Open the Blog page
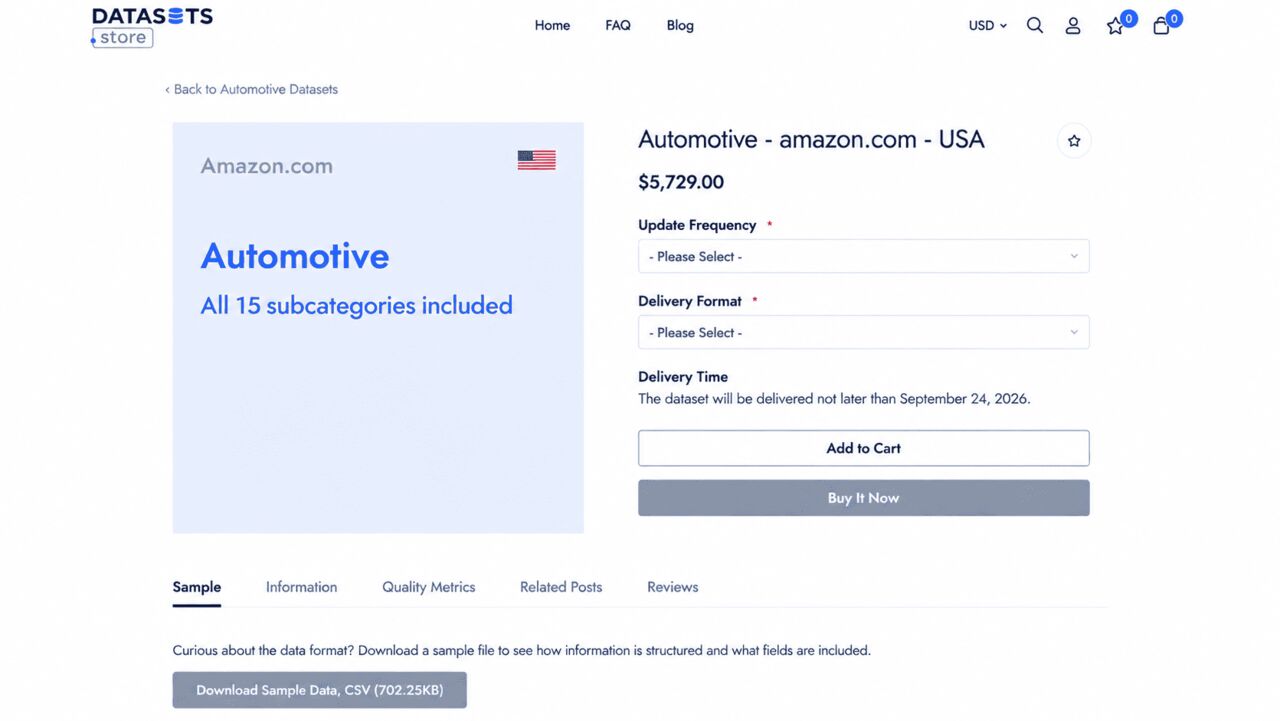The image size is (1280, 721). coord(680,26)
